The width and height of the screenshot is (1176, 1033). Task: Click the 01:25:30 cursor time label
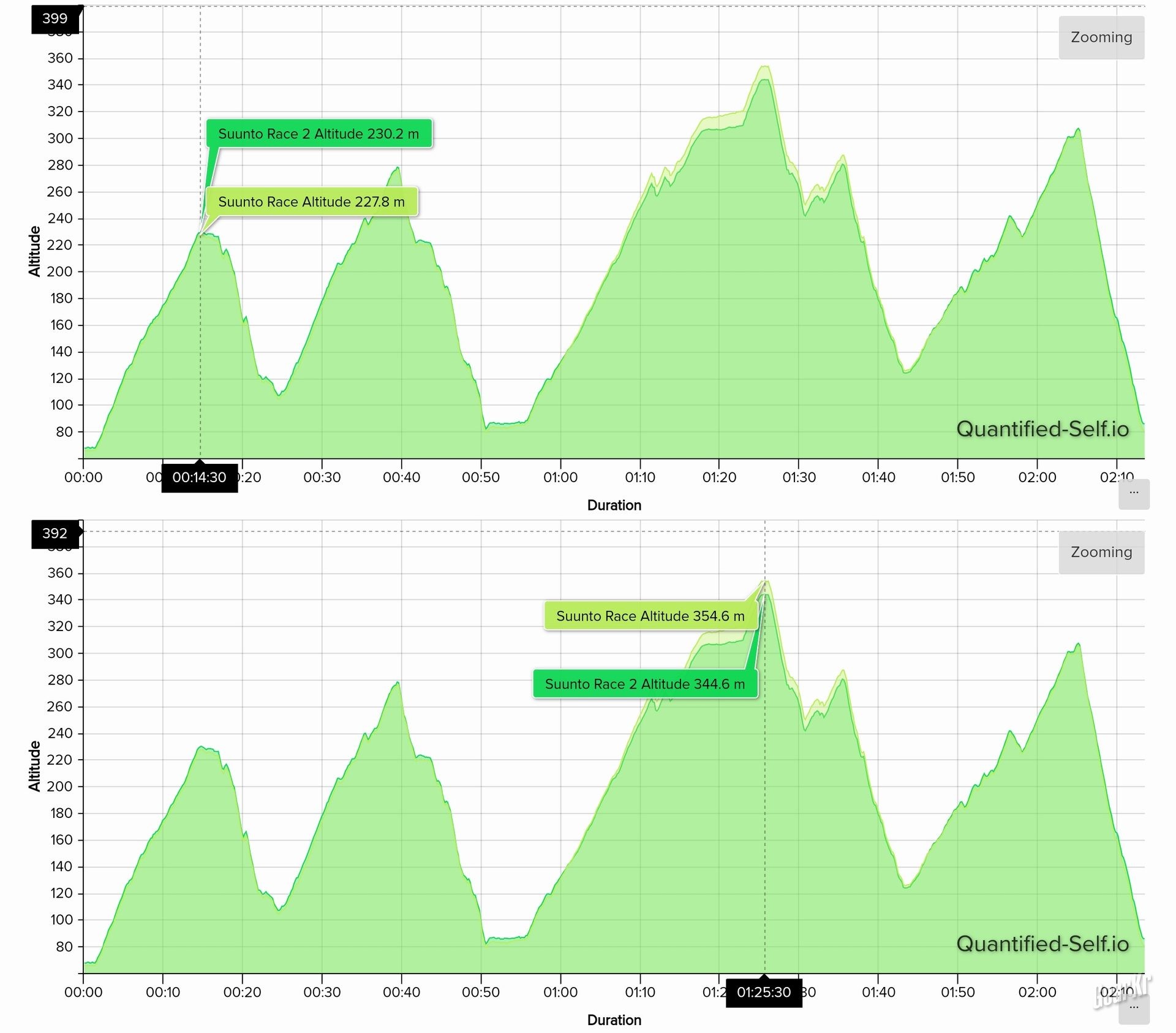pyautogui.click(x=763, y=992)
